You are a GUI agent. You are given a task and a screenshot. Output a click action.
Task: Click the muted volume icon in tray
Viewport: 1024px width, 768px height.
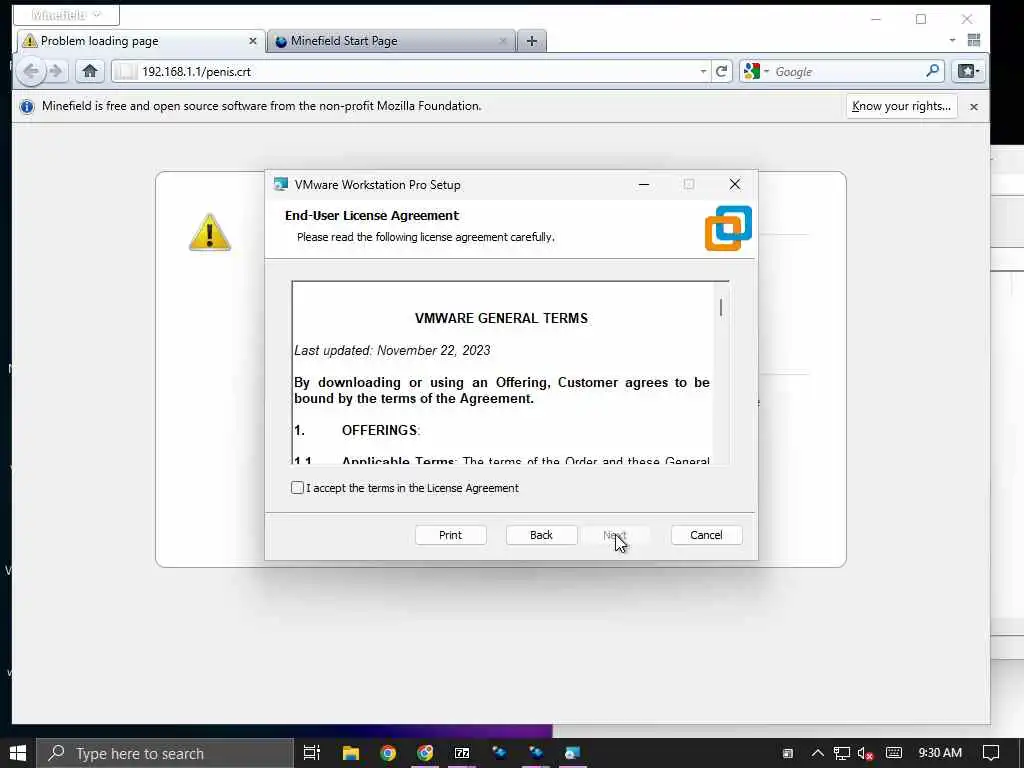click(865, 753)
